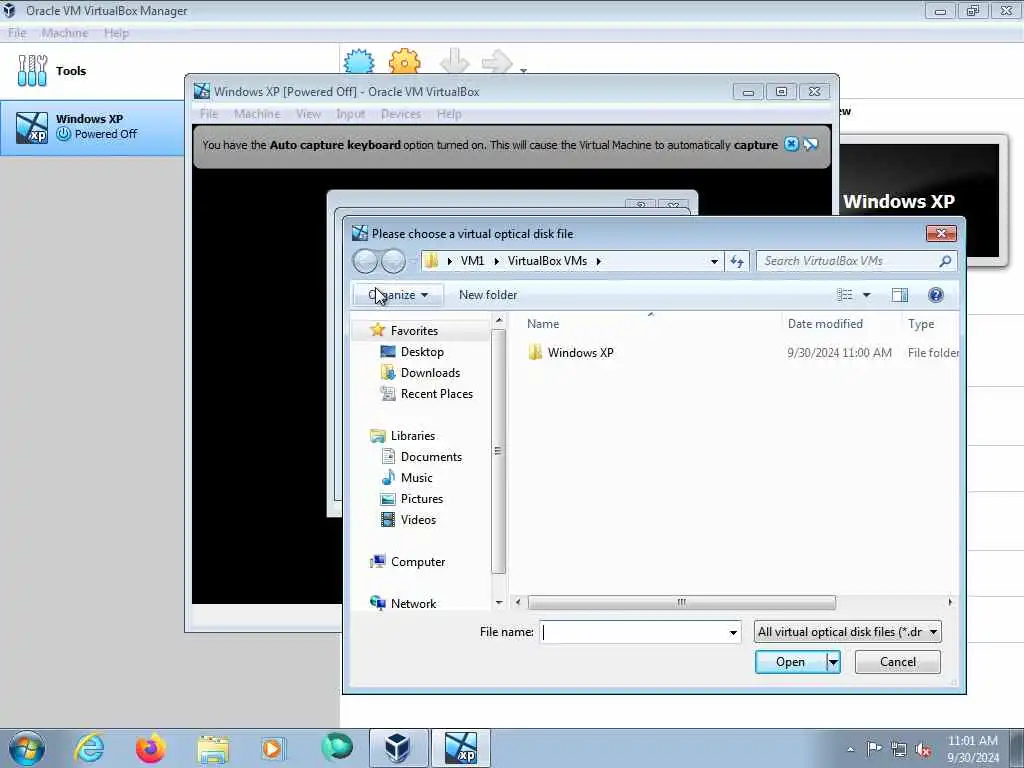Open address bar history dropdown
The width and height of the screenshot is (1024, 768).
coord(714,261)
